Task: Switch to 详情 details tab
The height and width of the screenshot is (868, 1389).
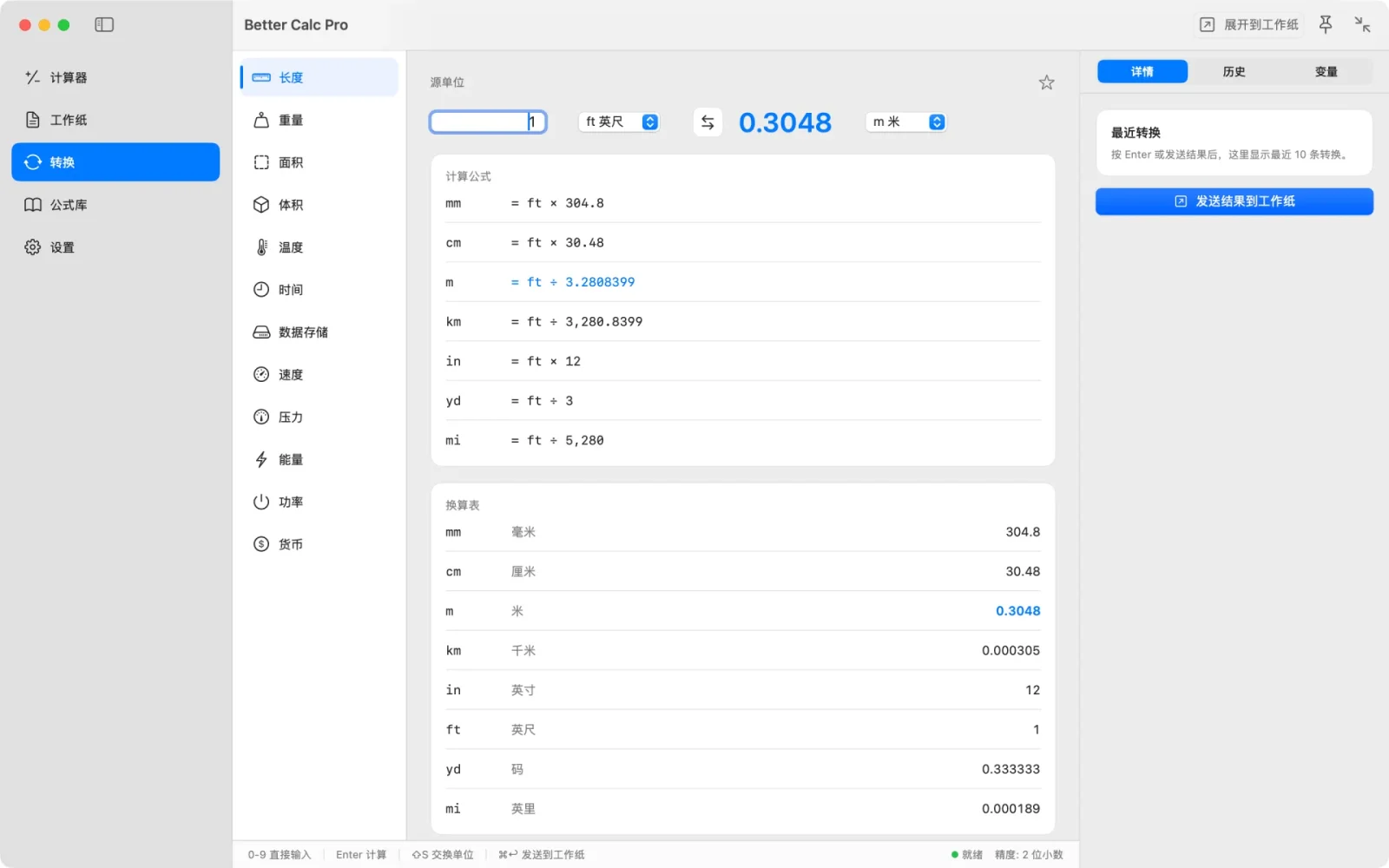Action: 1142,72
